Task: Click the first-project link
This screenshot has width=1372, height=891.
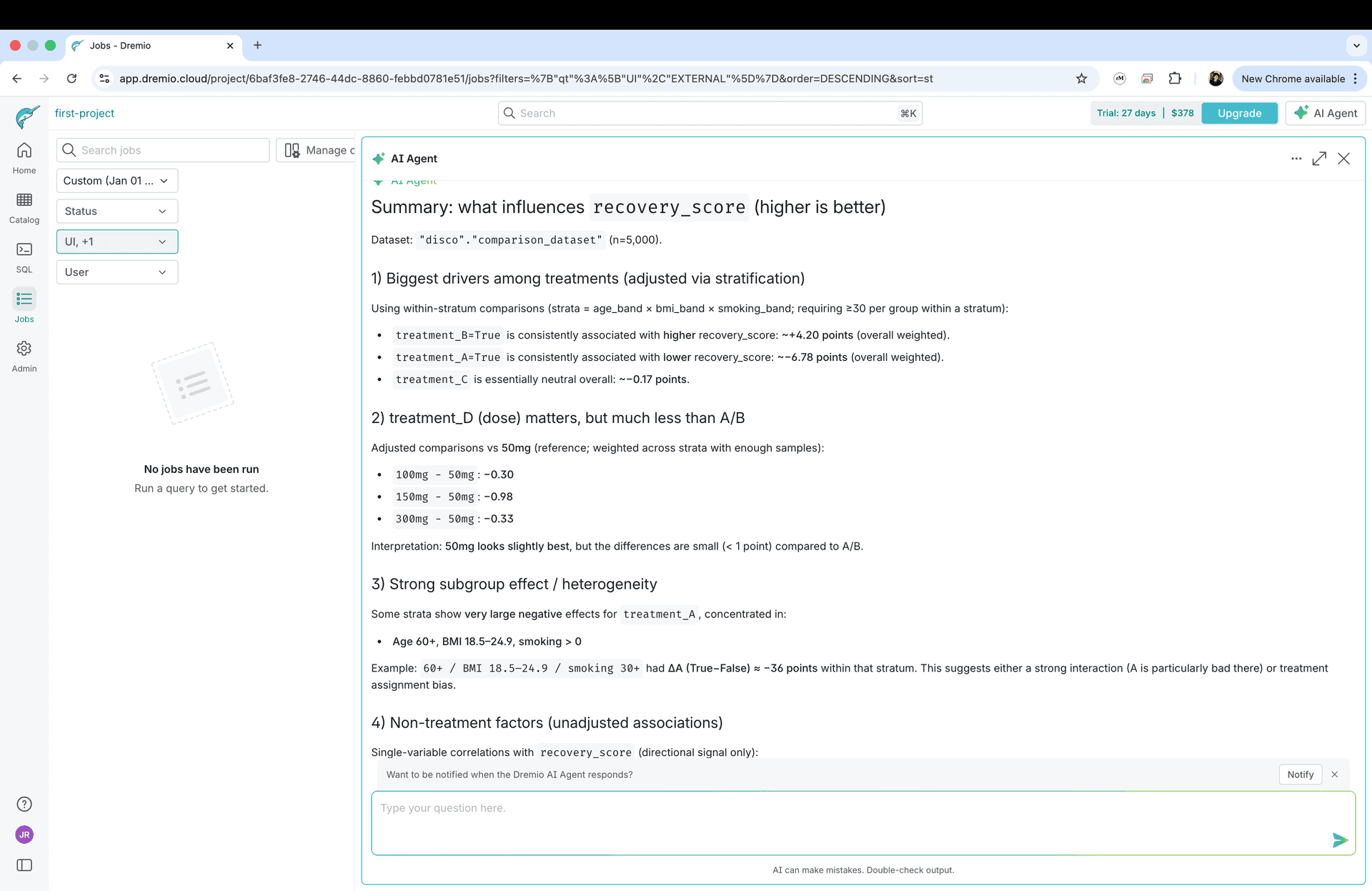Action: [x=84, y=113]
